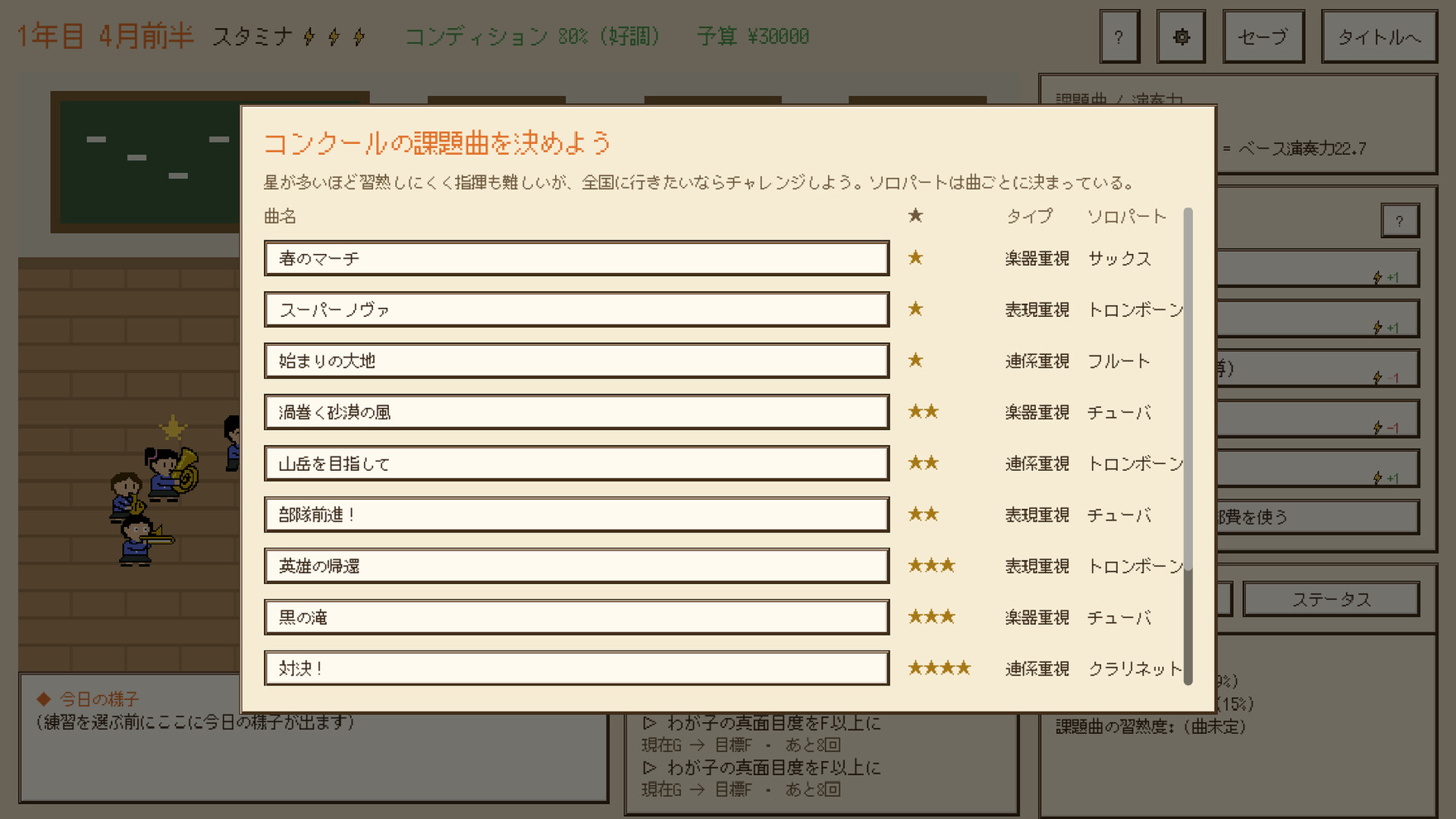1456x819 pixels.
Task: Open the ステータス tab
Action: click(1332, 599)
